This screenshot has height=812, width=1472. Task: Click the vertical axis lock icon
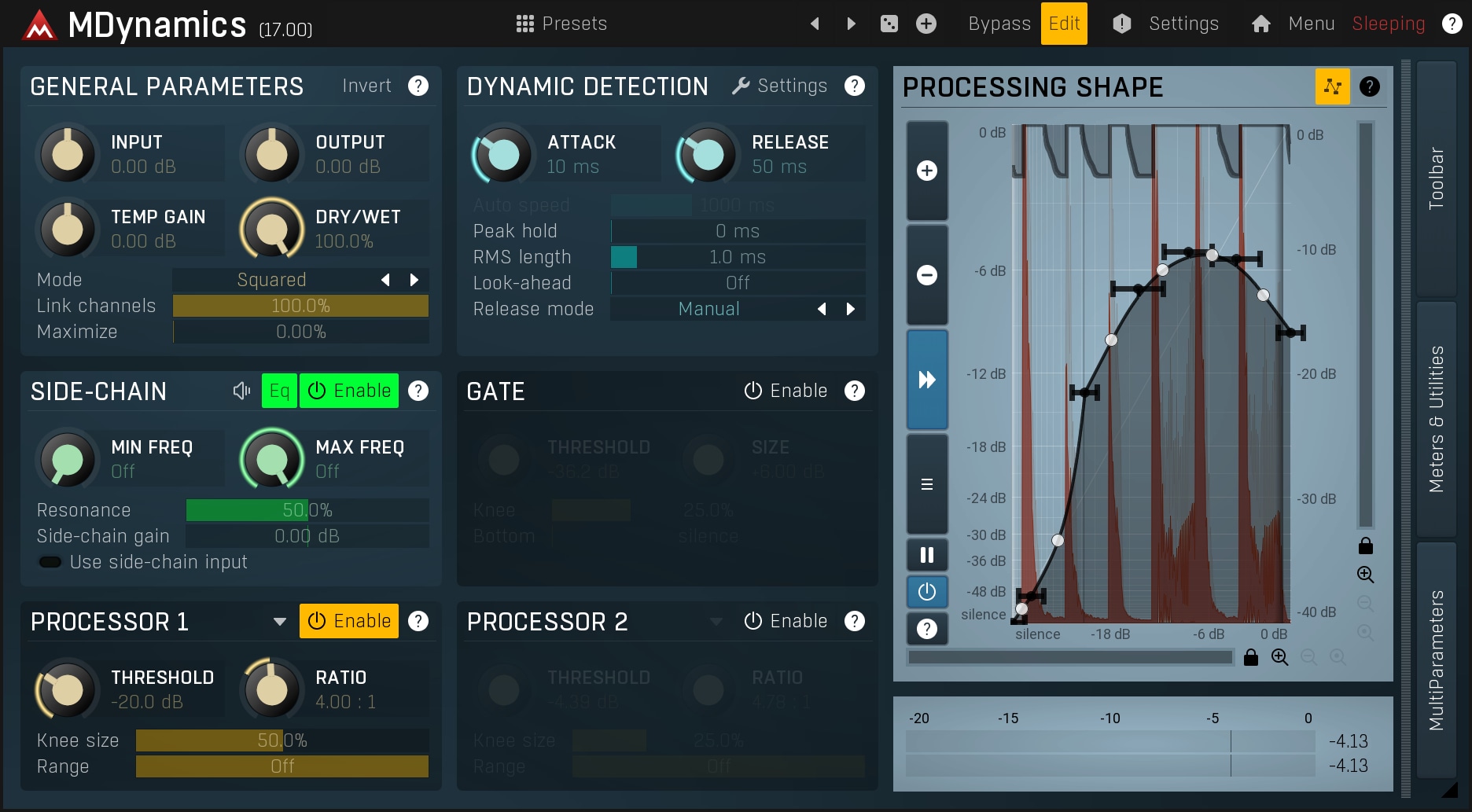pos(1366,546)
